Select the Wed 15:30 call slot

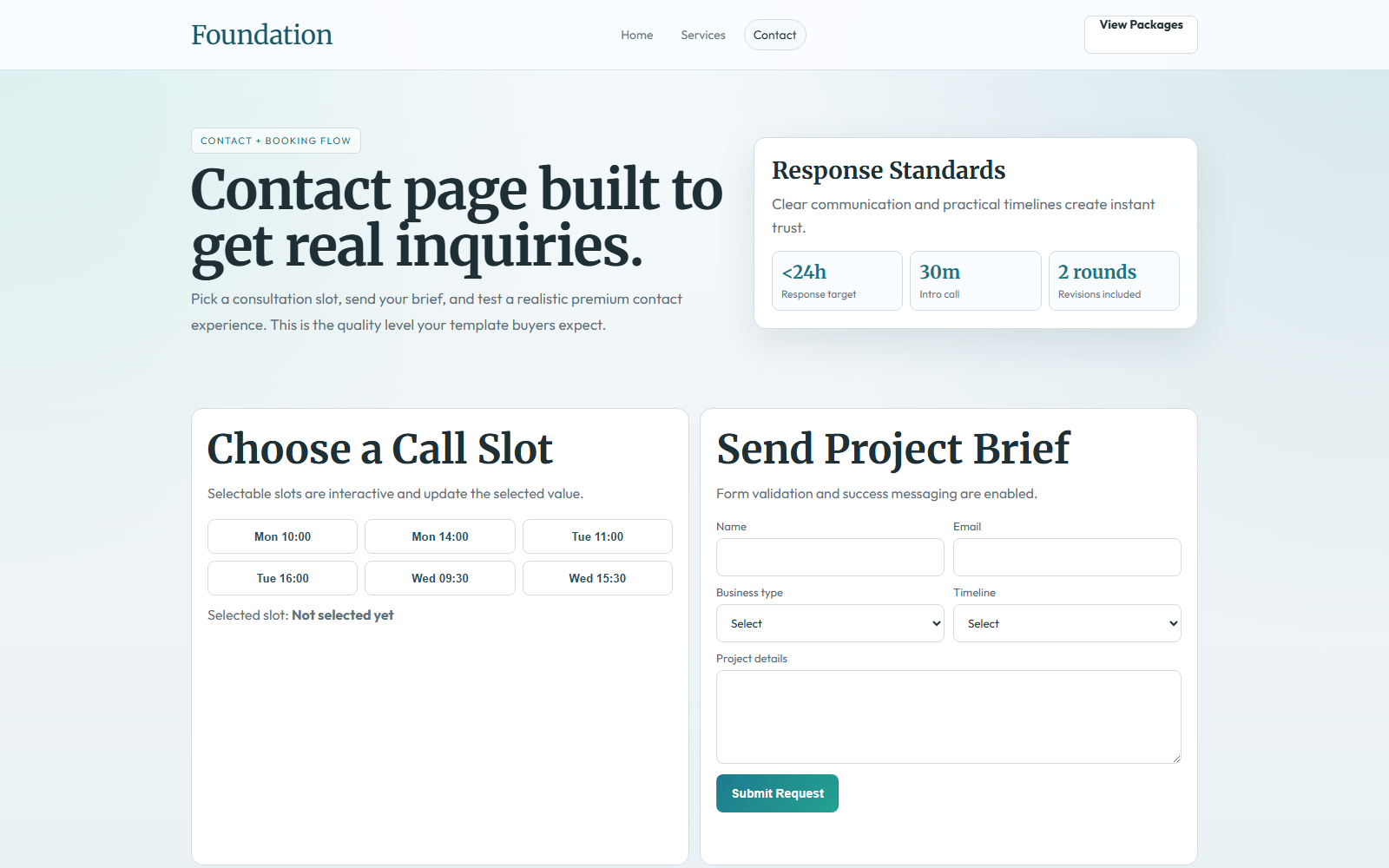[x=597, y=577]
